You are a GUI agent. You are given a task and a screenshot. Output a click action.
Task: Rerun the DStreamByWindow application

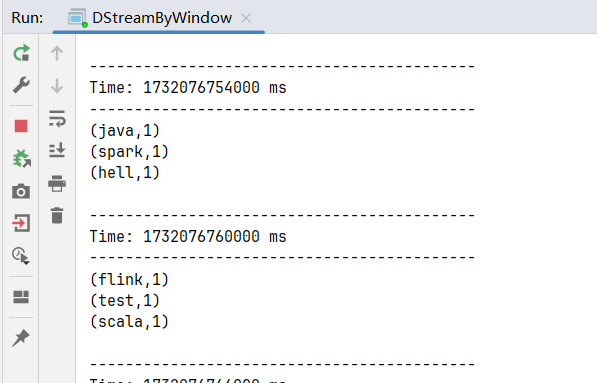[x=21, y=53]
